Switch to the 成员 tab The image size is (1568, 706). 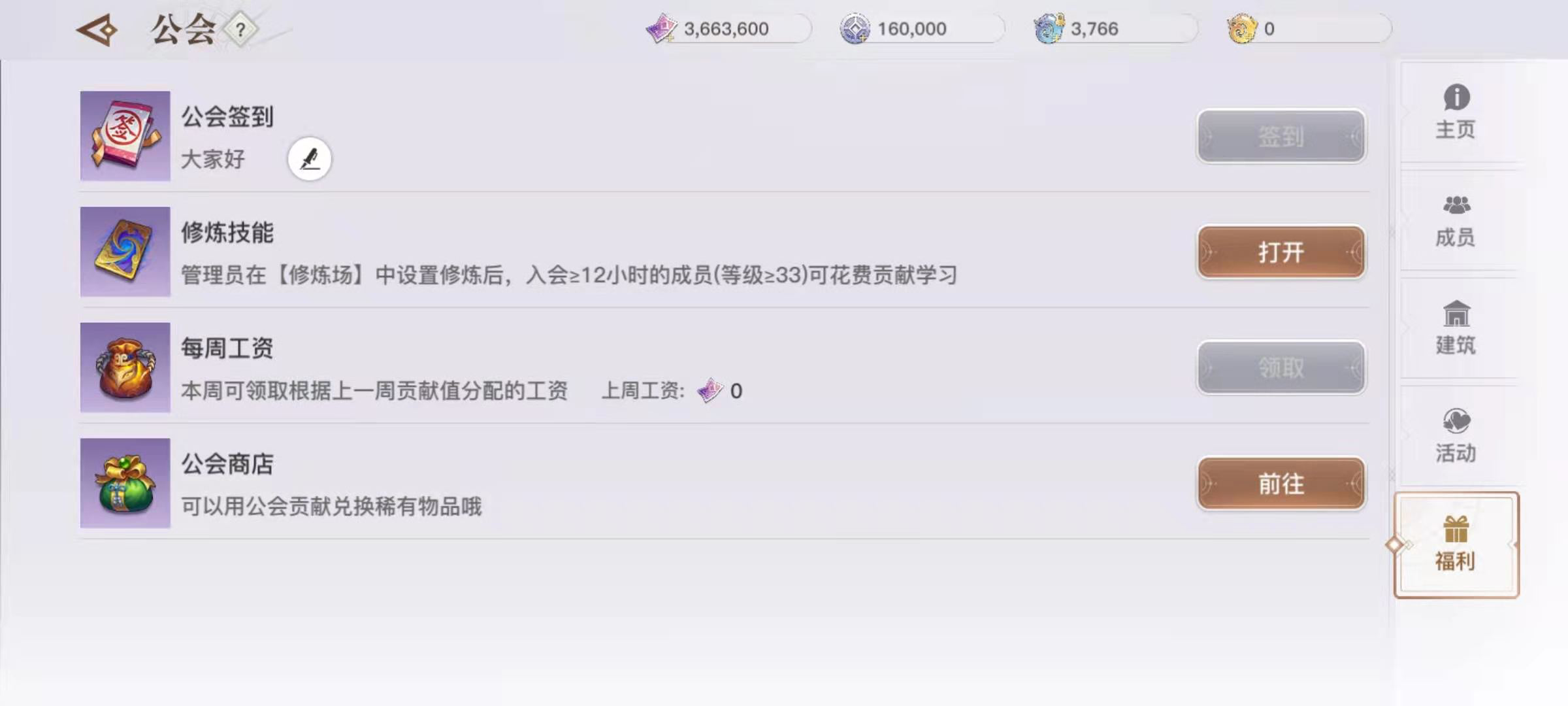click(1456, 220)
